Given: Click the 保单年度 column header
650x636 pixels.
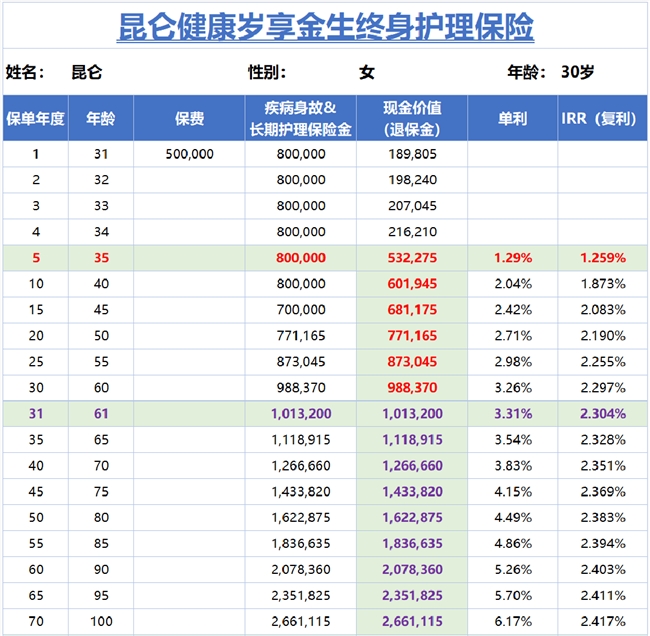Looking at the screenshot, I should coord(36,119).
